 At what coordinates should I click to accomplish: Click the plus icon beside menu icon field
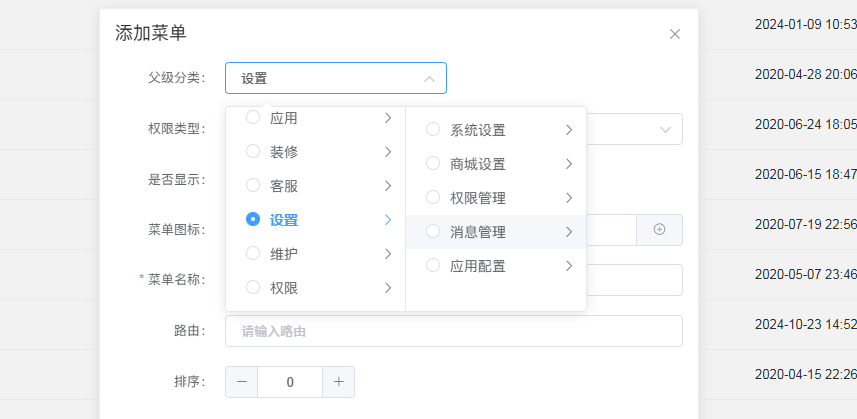click(659, 229)
